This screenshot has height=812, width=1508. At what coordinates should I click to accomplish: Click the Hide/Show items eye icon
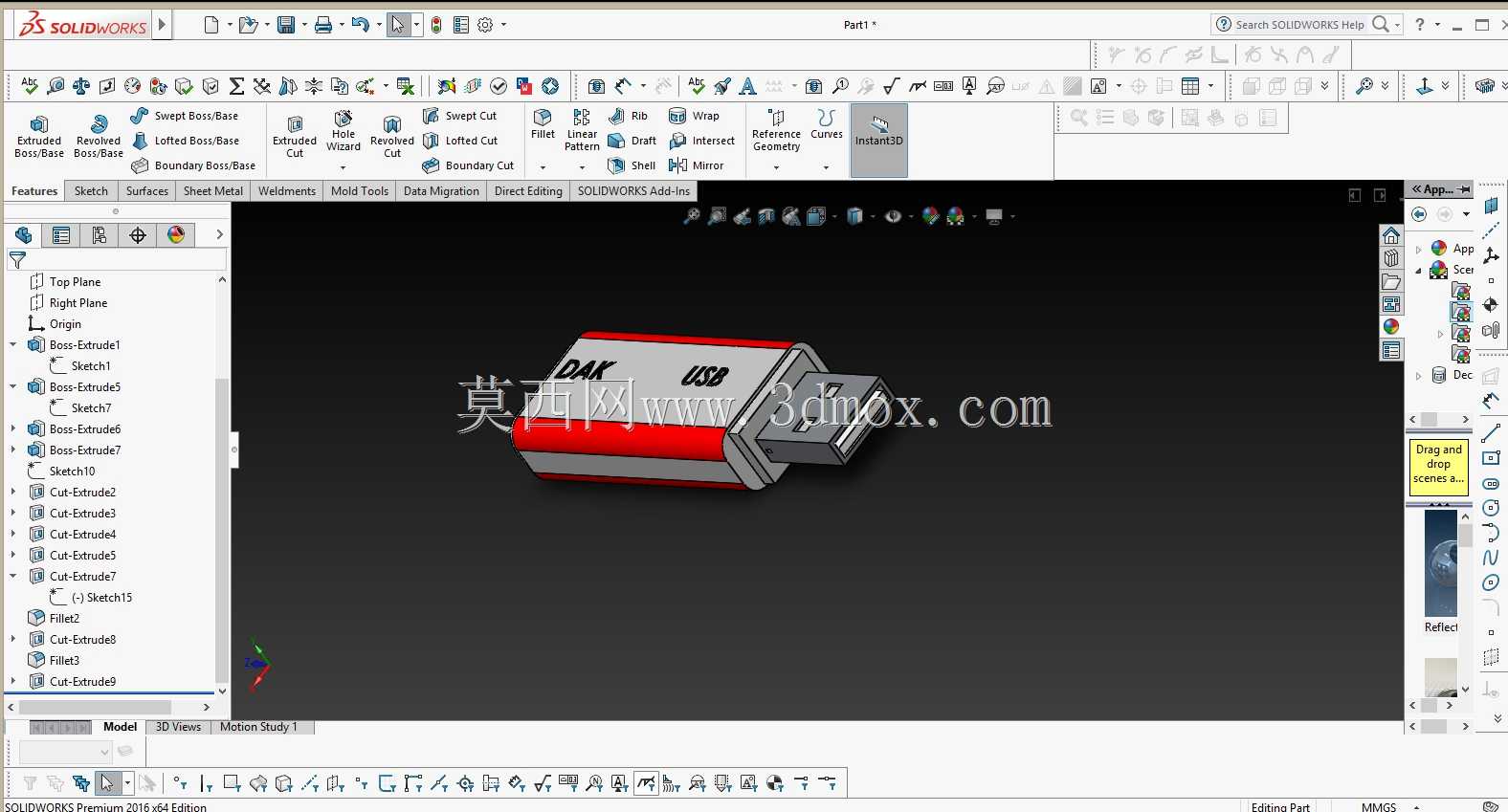tap(893, 217)
